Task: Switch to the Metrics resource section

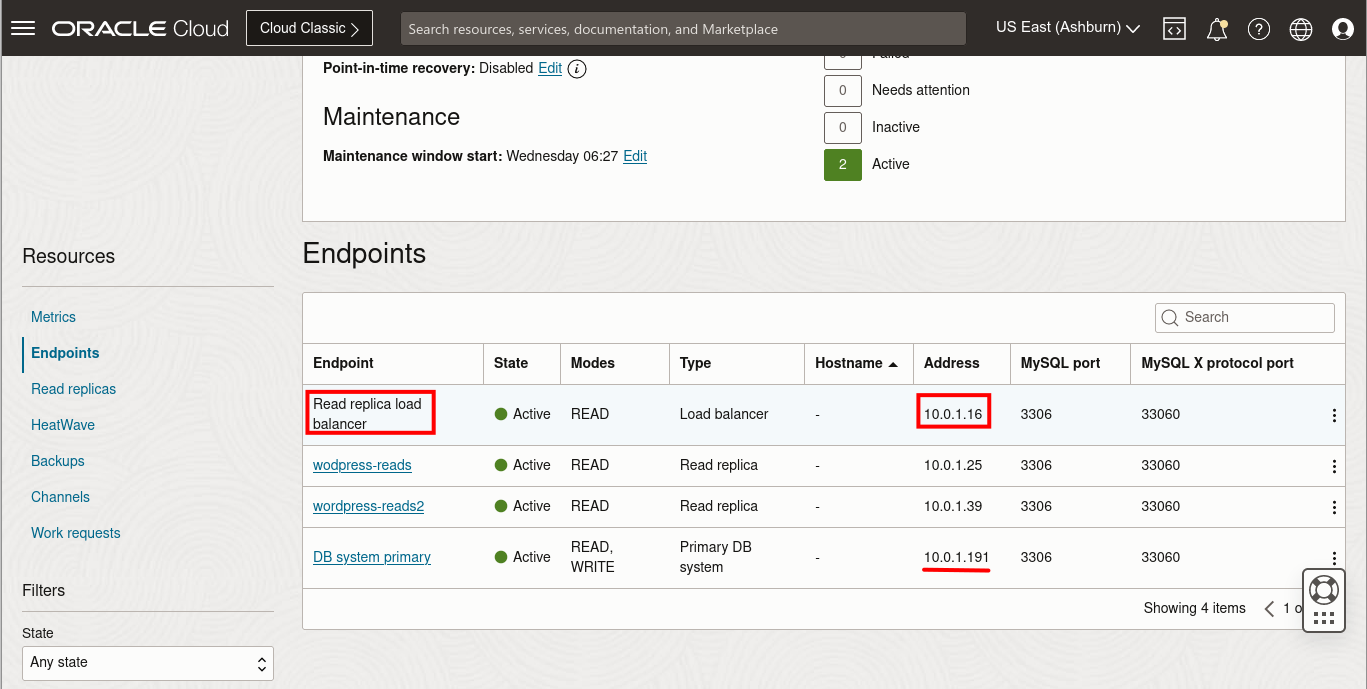Action: click(53, 317)
